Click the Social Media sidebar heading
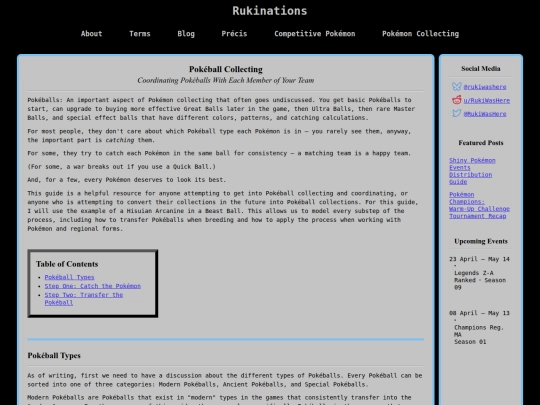 (481, 69)
